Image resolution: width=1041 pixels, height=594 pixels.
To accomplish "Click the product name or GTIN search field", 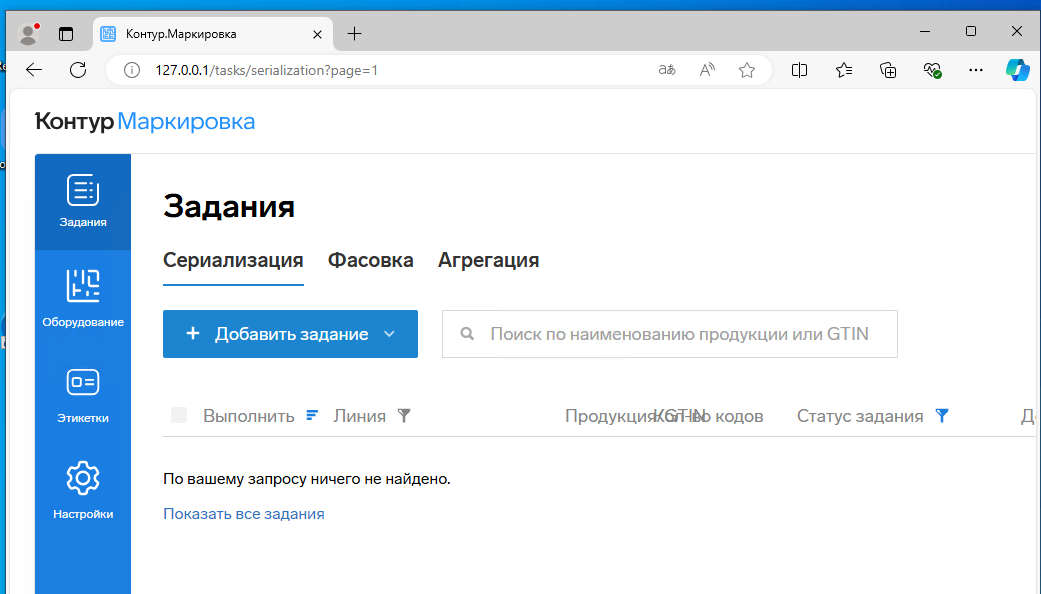I will (680, 334).
